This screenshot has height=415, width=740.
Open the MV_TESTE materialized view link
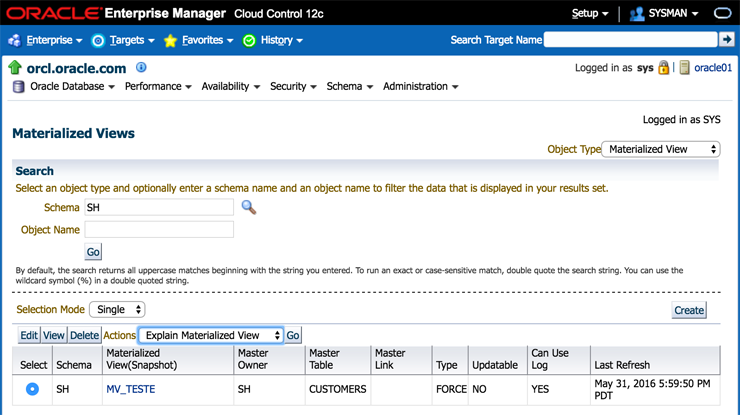pyautogui.click(x=130, y=389)
